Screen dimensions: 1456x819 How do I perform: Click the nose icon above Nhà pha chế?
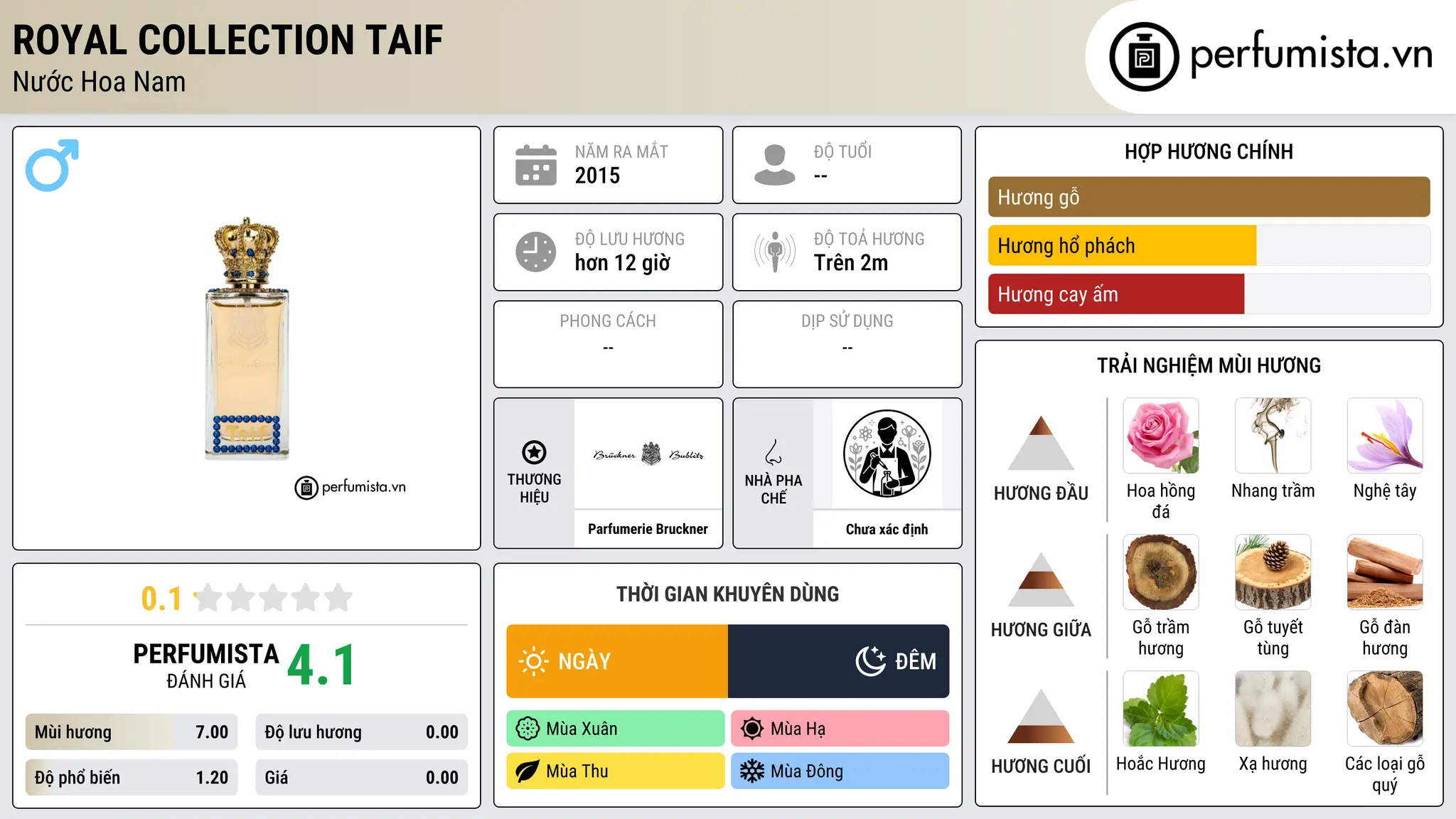pyautogui.click(x=773, y=452)
